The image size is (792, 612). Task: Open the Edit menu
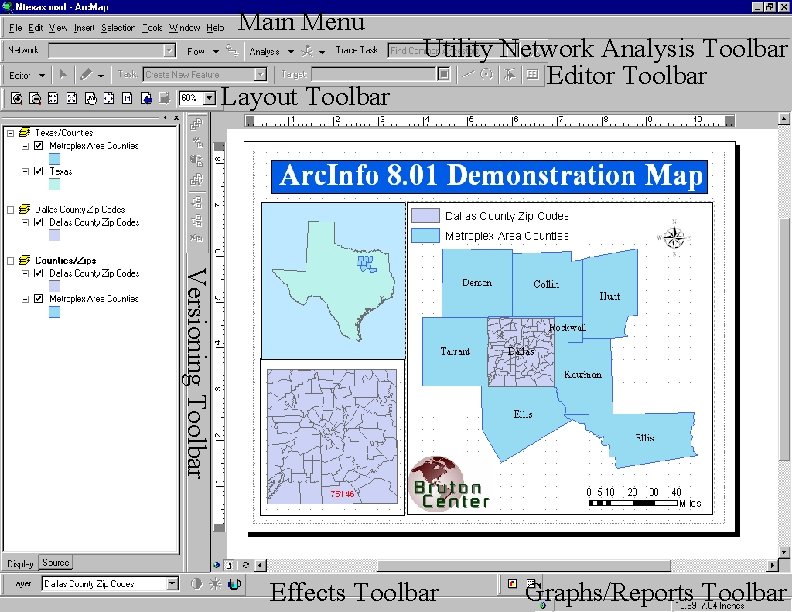point(35,28)
